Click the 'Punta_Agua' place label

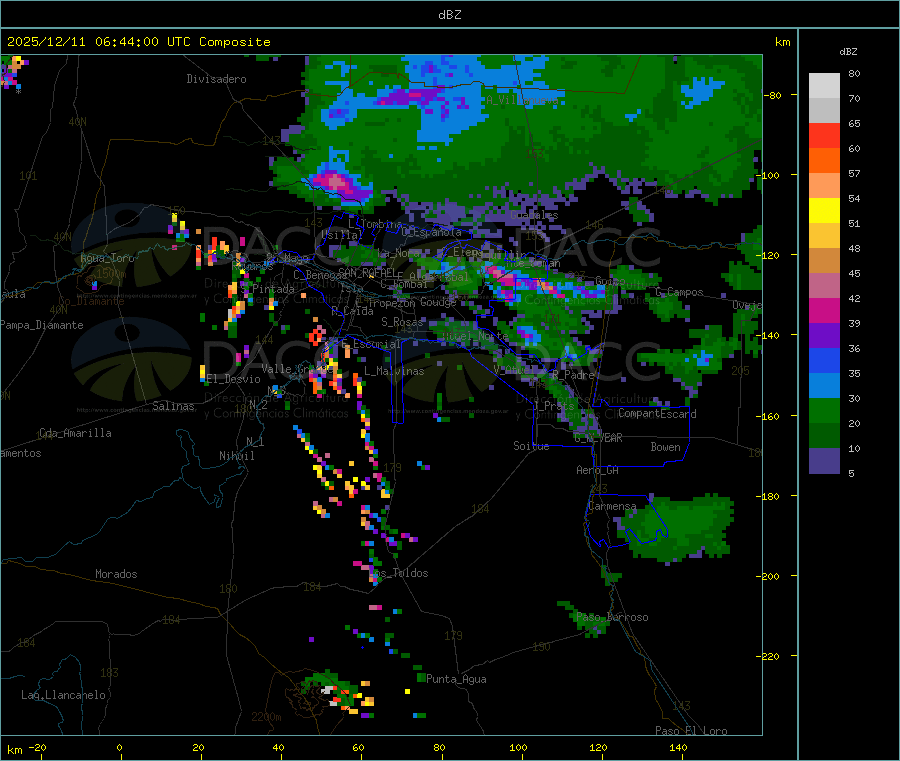click(456, 679)
